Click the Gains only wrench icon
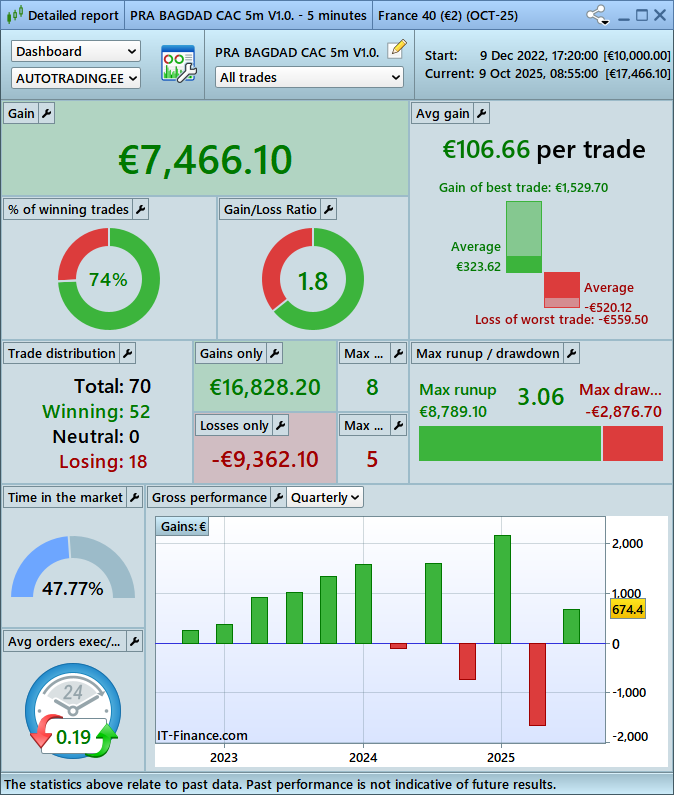Image resolution: width=674 pixels, height=795 pixels. 275,353
